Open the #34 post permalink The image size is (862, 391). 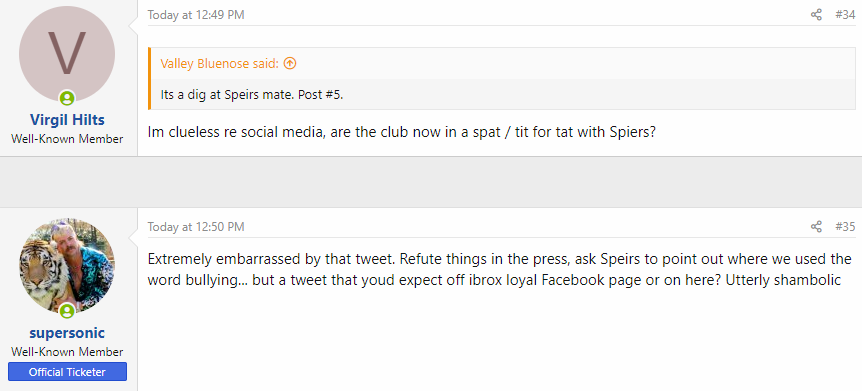[845, 15]
